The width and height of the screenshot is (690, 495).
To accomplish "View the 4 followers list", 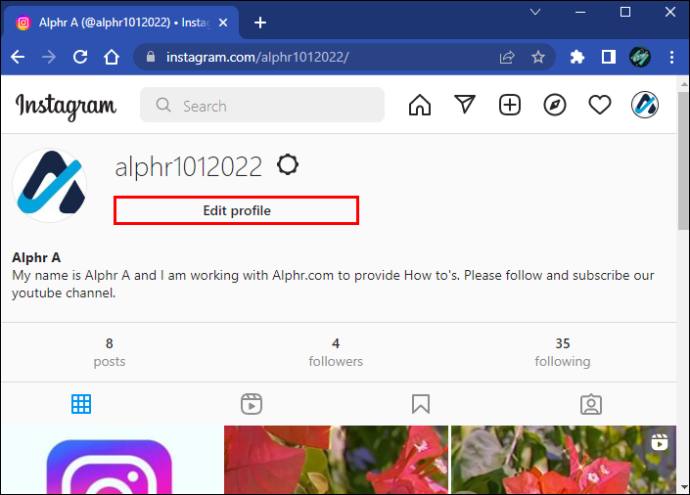I will tap(336, 352).
